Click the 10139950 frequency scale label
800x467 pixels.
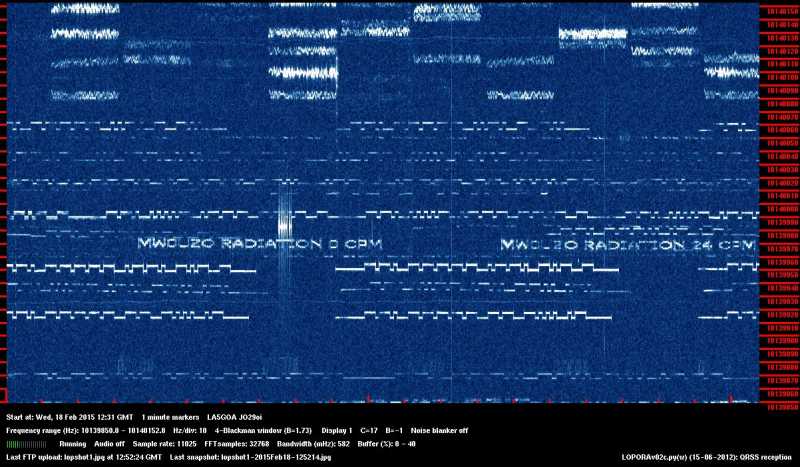(781, 274)
